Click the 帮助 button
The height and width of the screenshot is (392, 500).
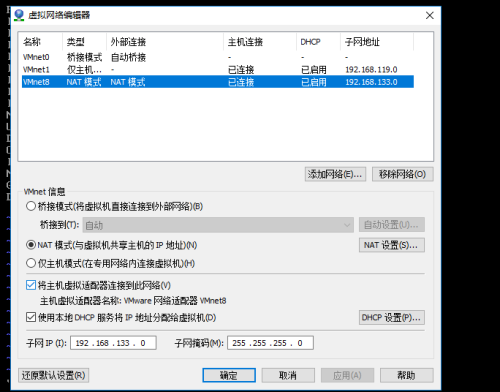(x=407, y=375)
